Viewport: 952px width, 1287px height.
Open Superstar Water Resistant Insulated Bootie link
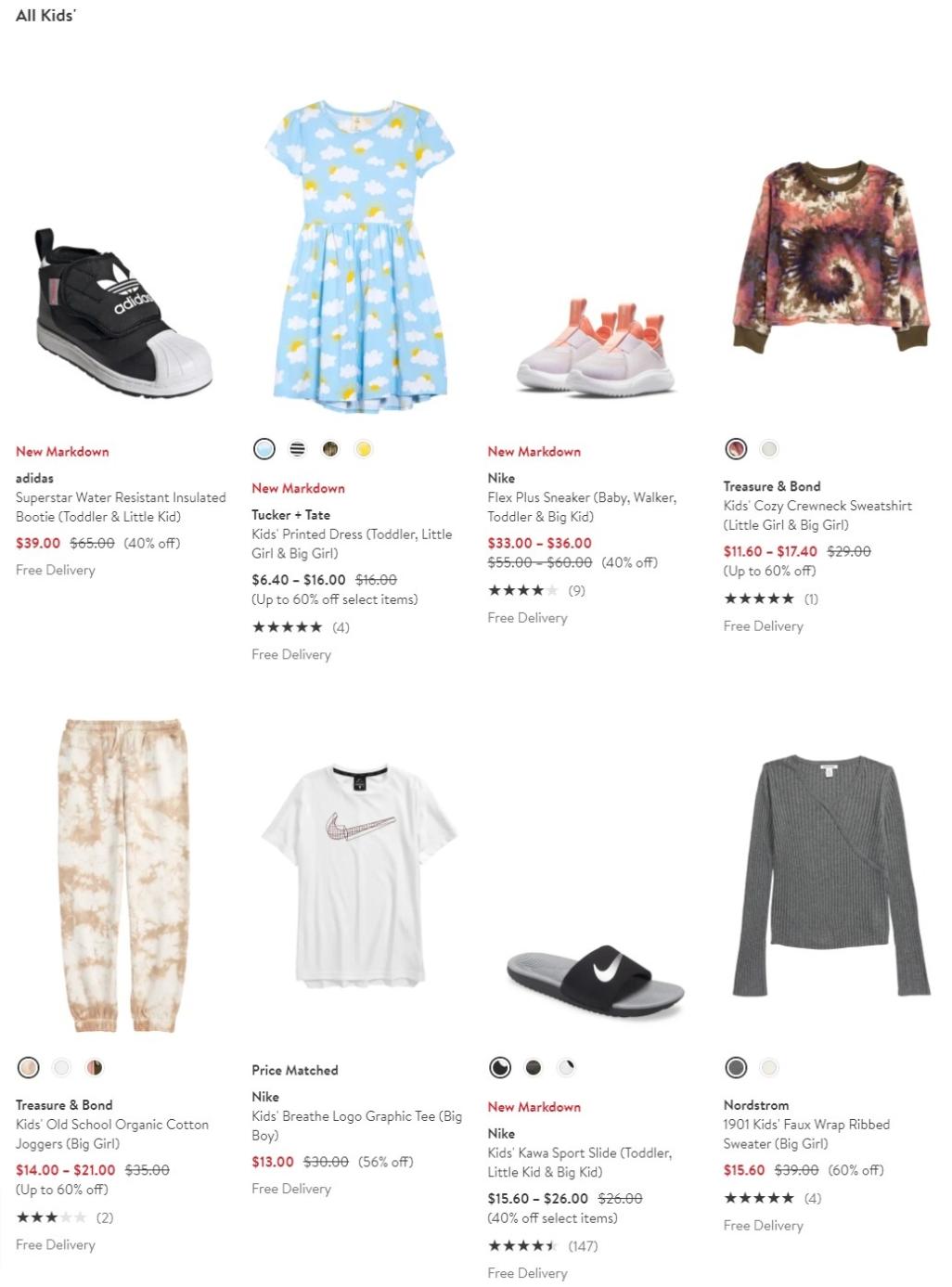pyautogui.click(x=121, y=507)
